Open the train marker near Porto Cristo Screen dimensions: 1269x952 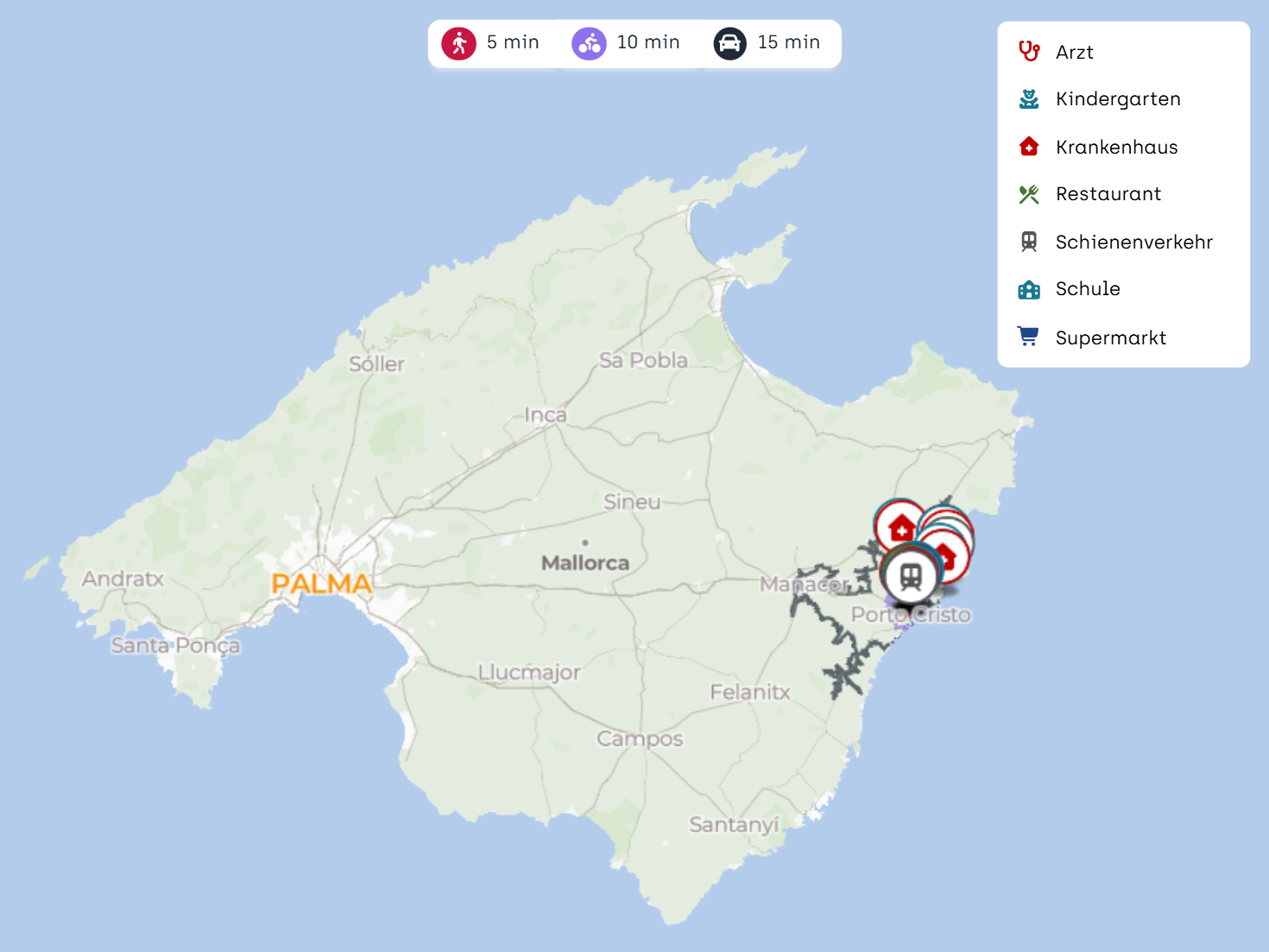(x=911, y=577)
